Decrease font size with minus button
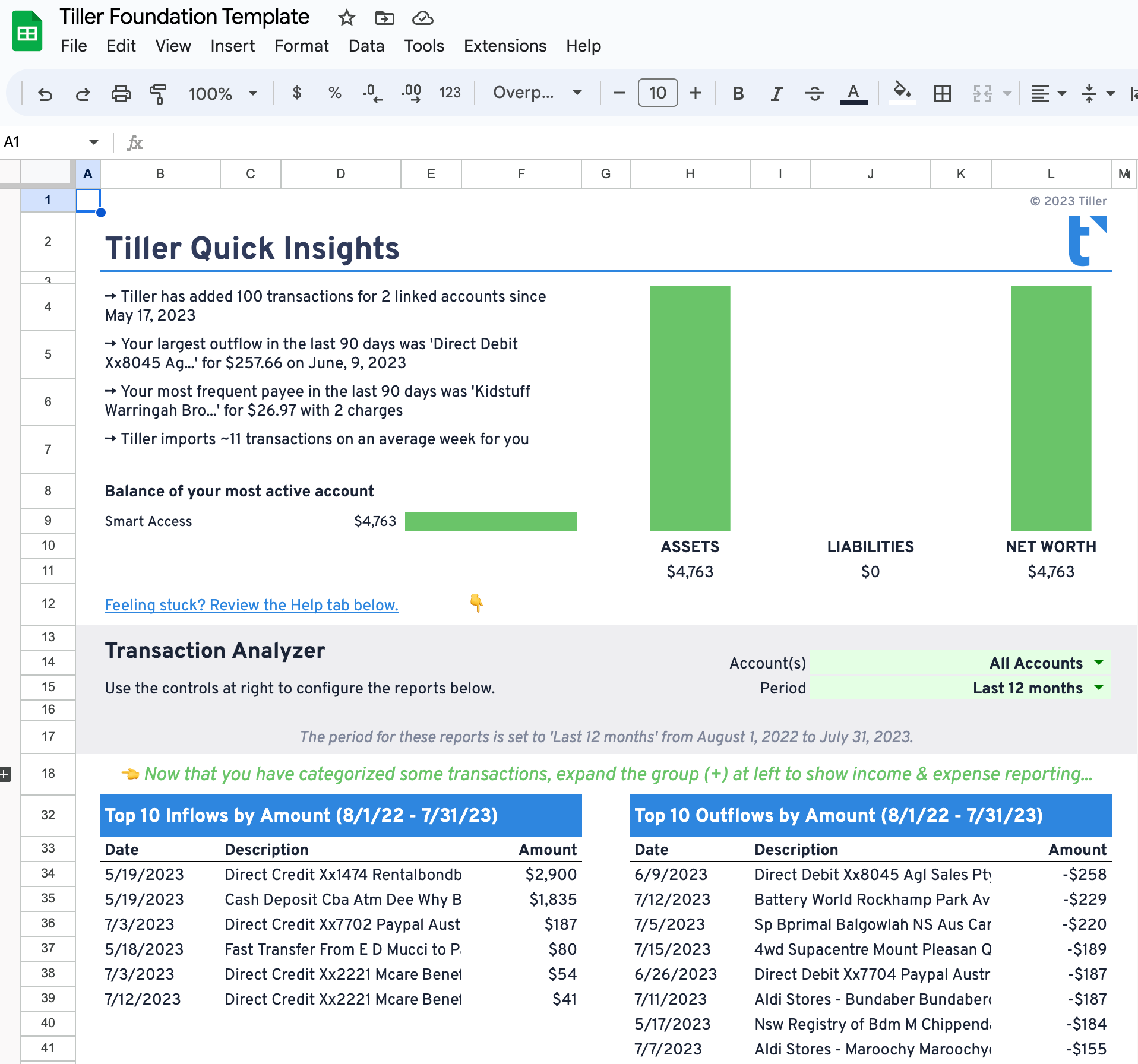The width and height of the screenshot is (1138, 1064). (x=619, y=93)
